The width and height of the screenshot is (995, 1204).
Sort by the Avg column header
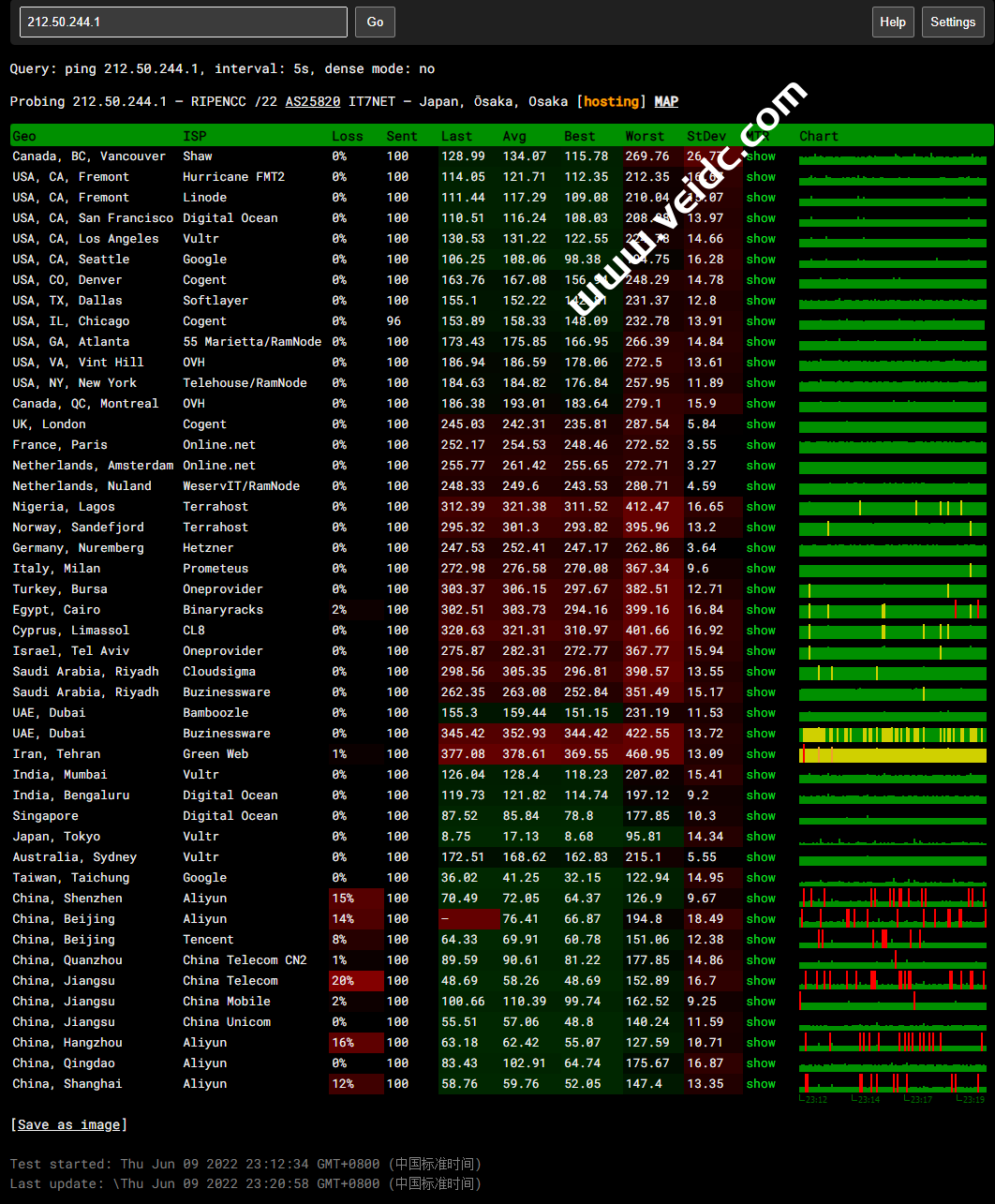[514, 136]
